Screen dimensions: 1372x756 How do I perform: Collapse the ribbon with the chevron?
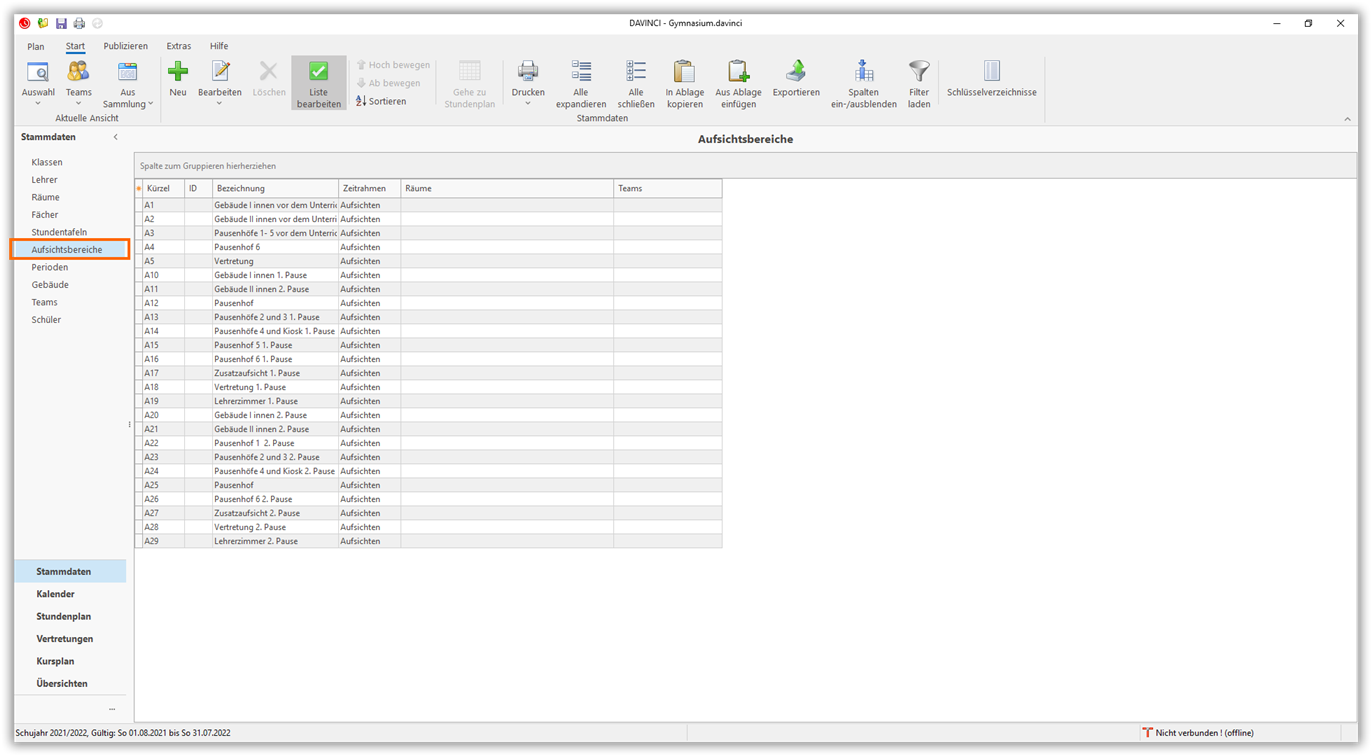[1347, 119]
